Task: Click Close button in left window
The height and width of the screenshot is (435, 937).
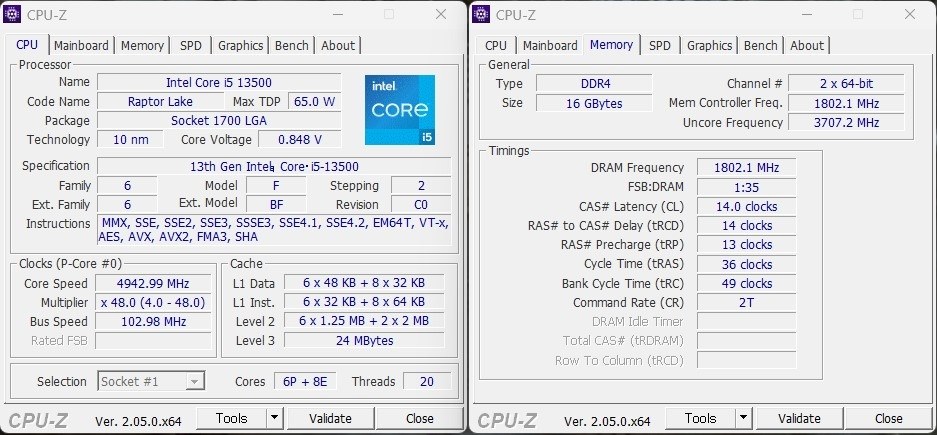Action: 419,418
